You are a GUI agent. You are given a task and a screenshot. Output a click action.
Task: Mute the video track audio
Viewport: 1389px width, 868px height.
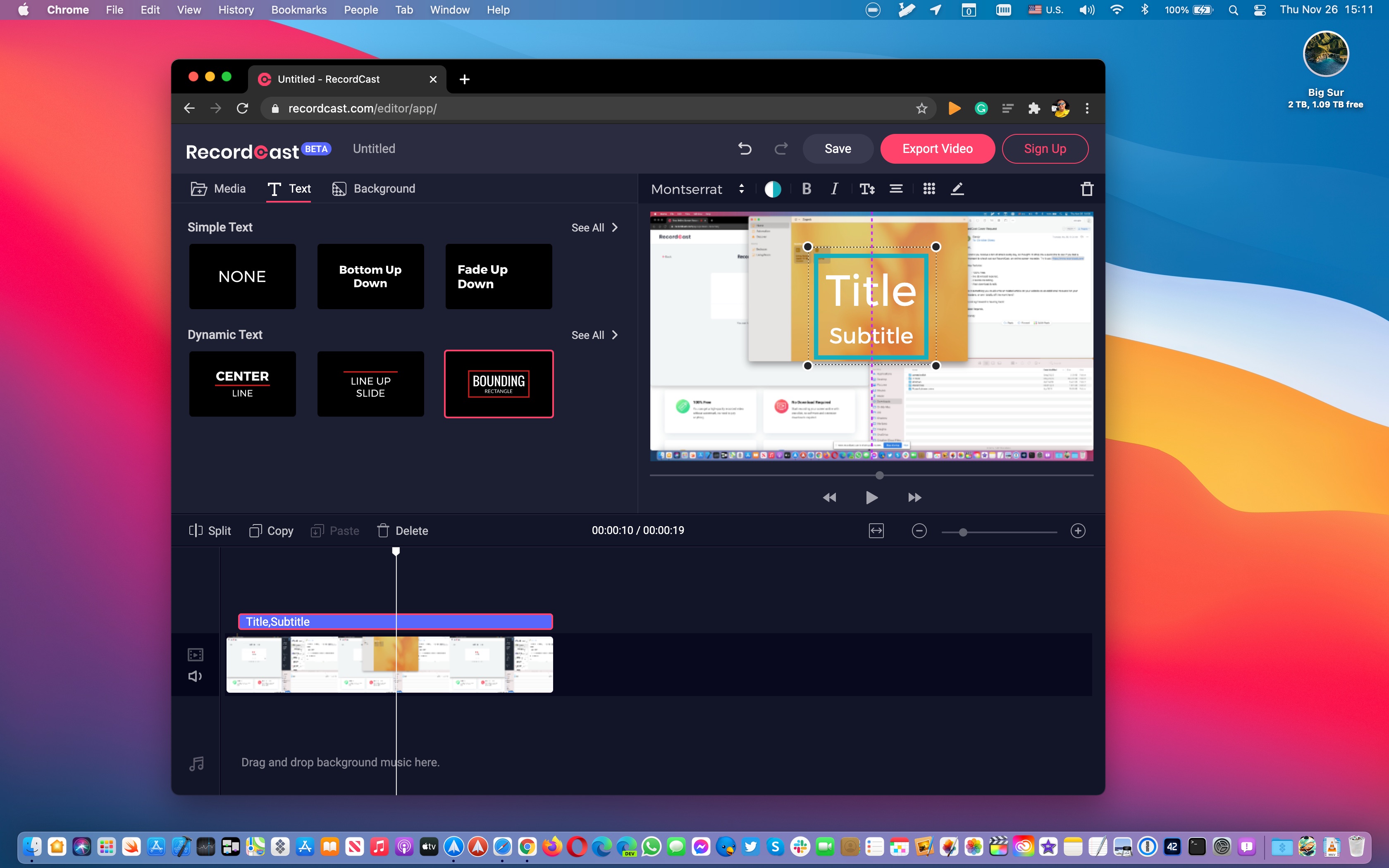(195, 676)
